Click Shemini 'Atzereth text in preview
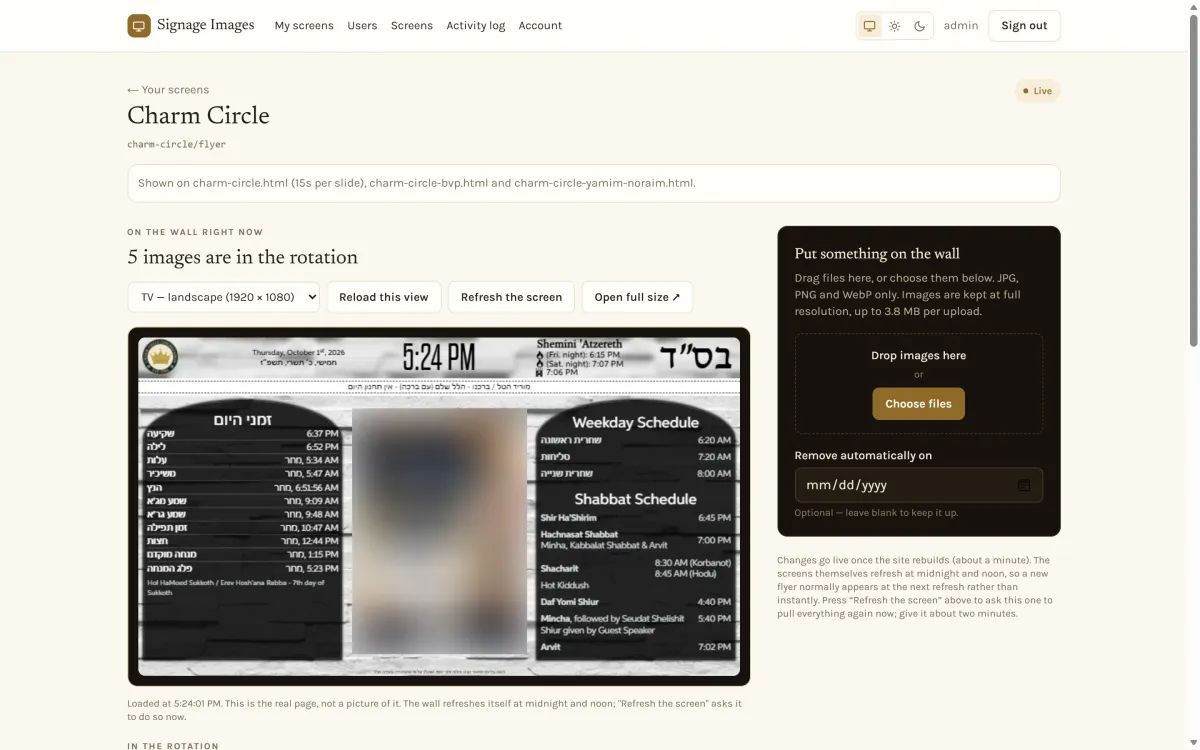This screenshot has width=1200, height=750. click(x=579, y=344)
